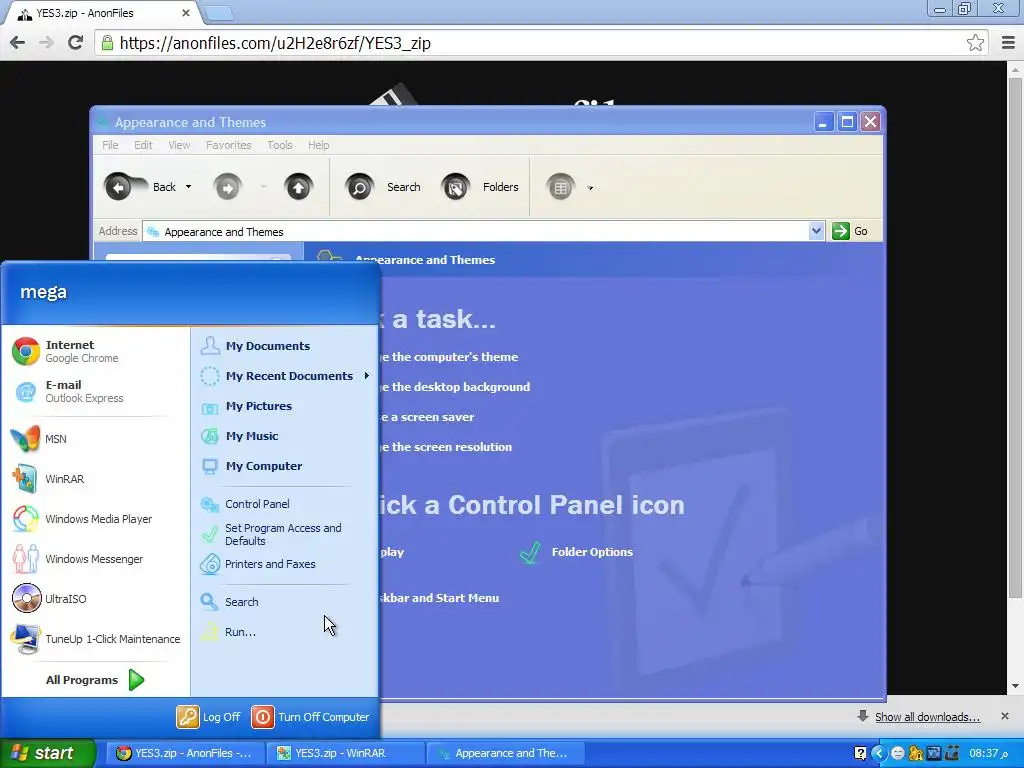This screenshot has height=768, width=1024.
Task: Reload the AnonFiles page
Action: (x=76, y=43)
